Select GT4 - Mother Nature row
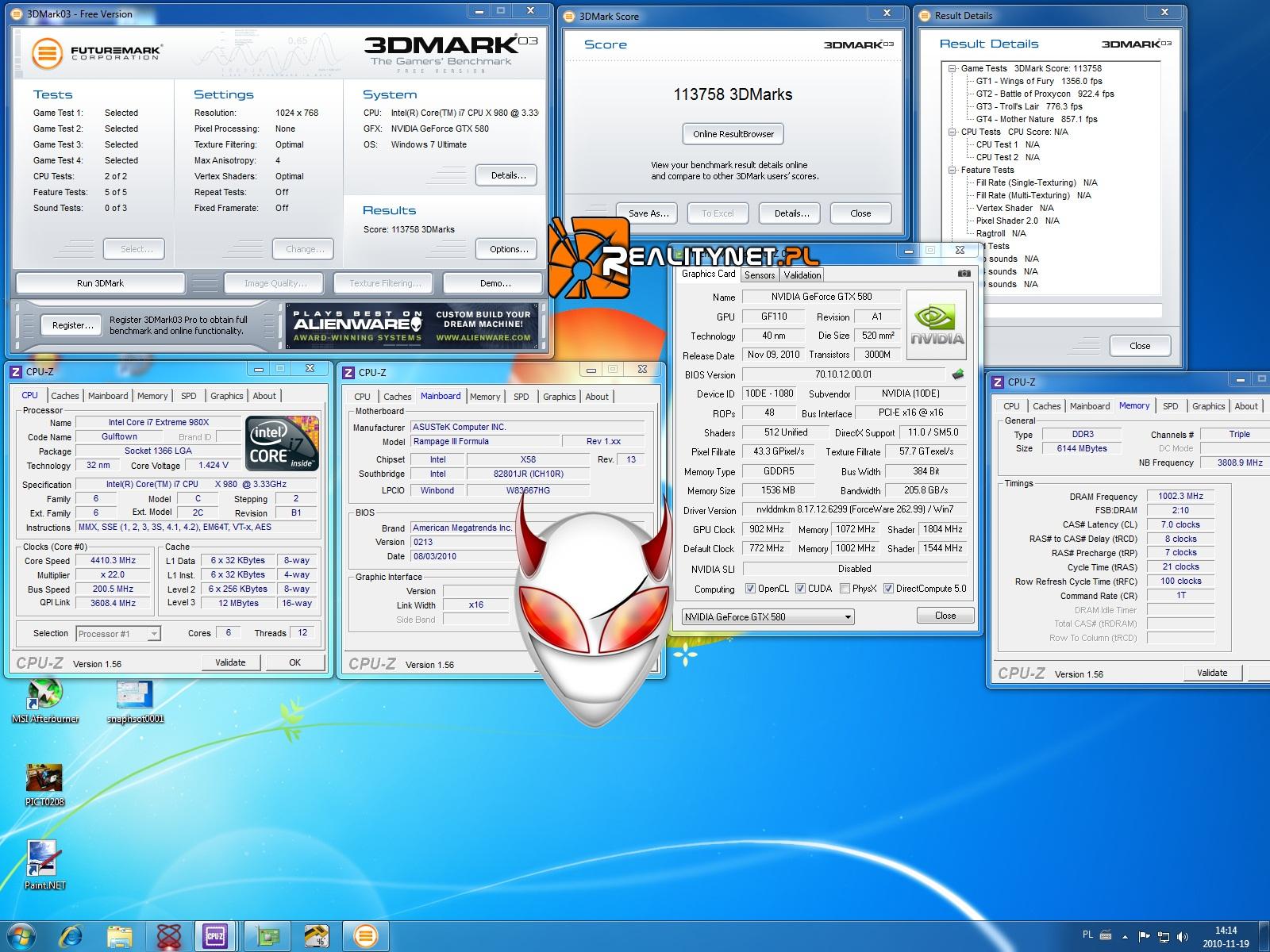 click(x=1037, y=119)
